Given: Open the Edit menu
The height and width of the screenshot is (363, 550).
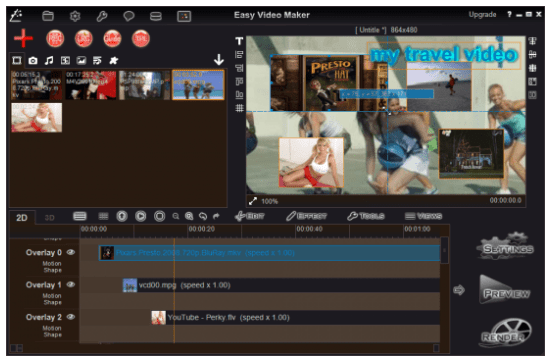Looking at the screenshot, I should point(250,216).
